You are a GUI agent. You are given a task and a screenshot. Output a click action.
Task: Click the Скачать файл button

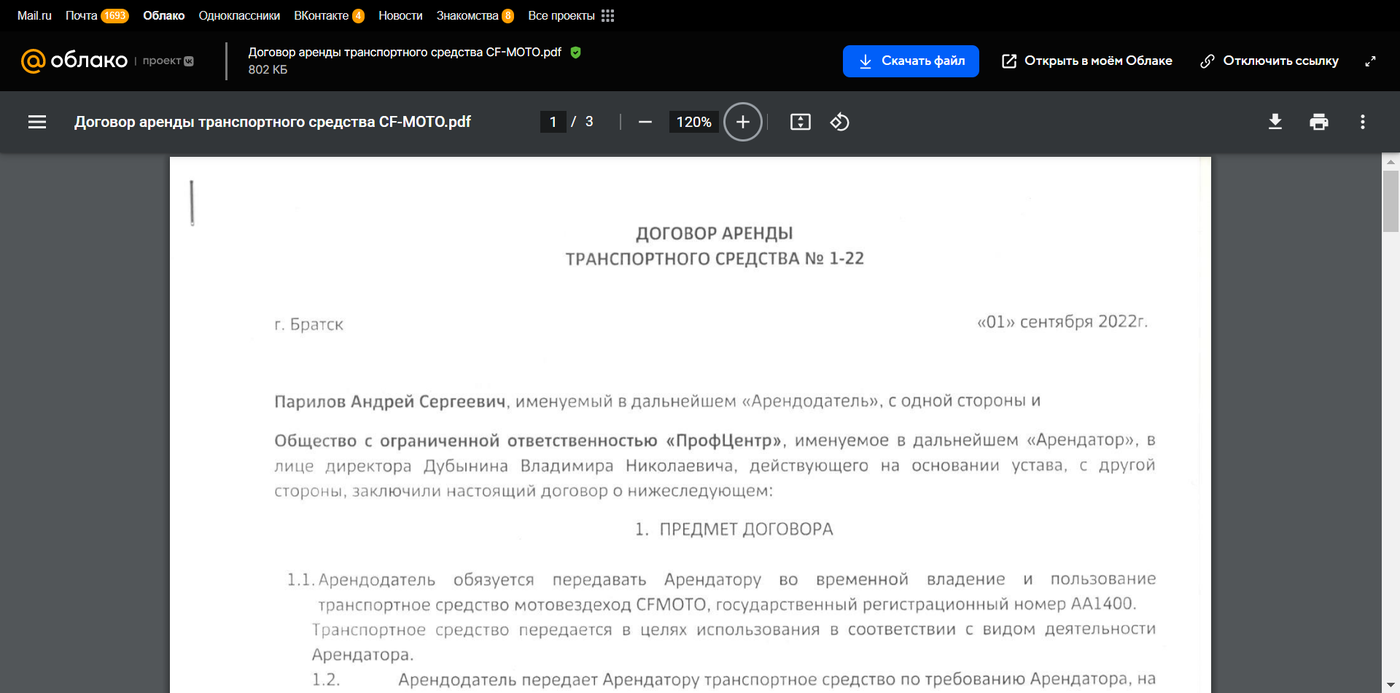(910, 61)
